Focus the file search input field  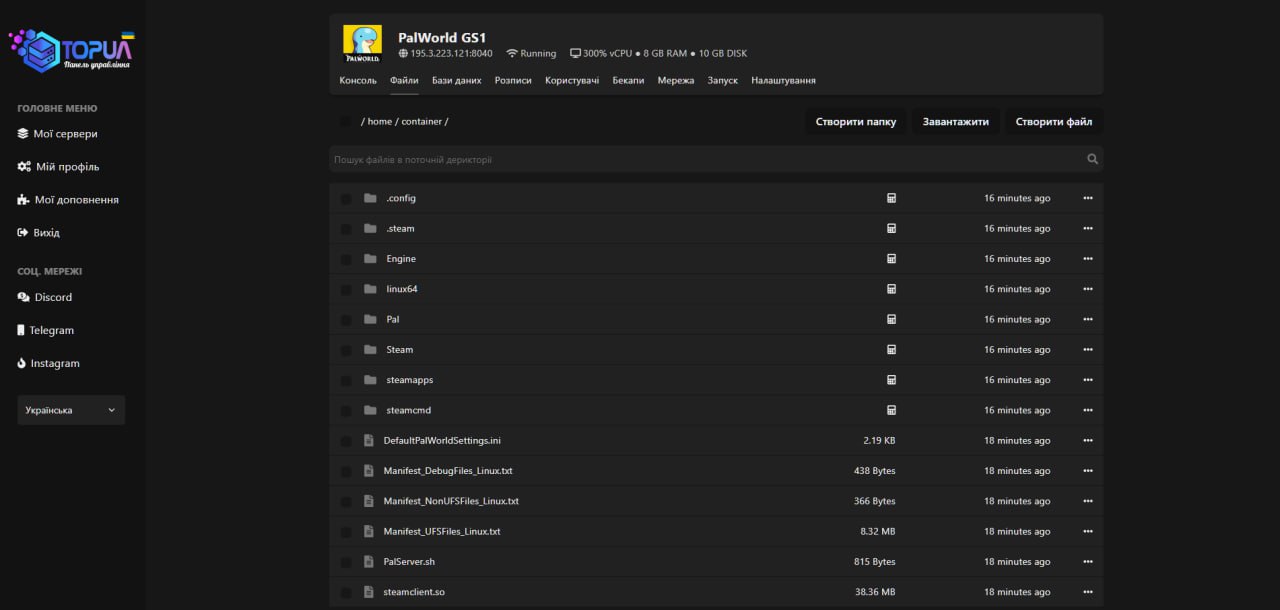[700, 159]
